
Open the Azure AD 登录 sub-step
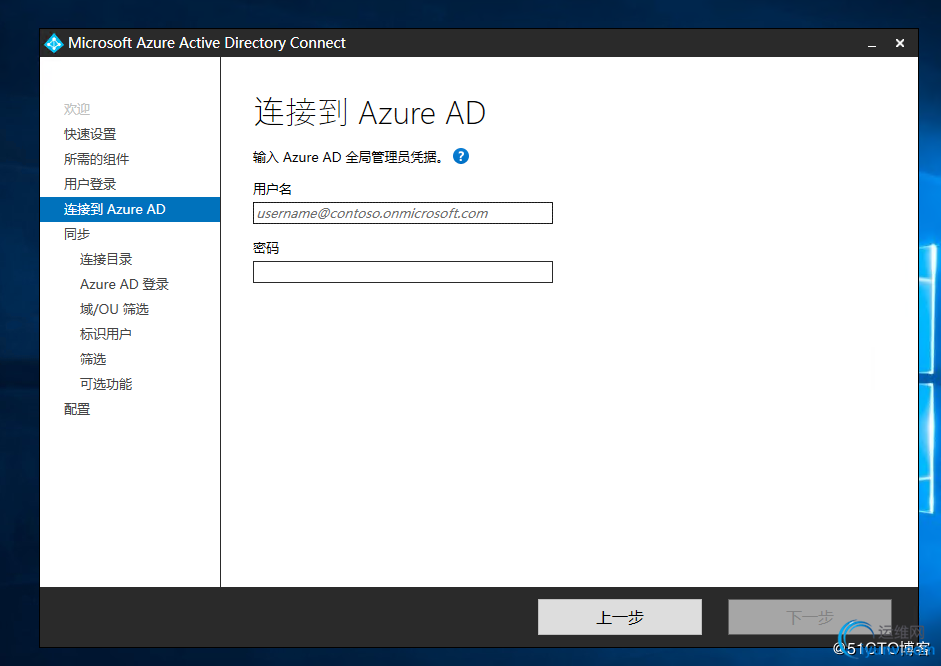pos(124,284)
